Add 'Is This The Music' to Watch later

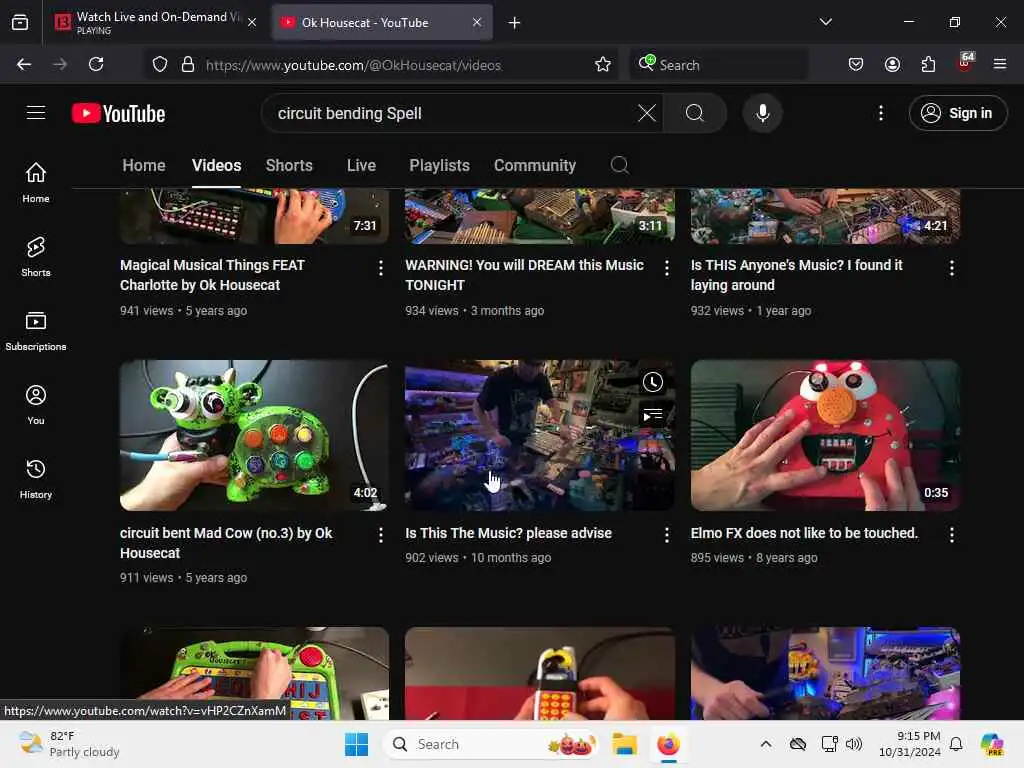pos(652,382)
